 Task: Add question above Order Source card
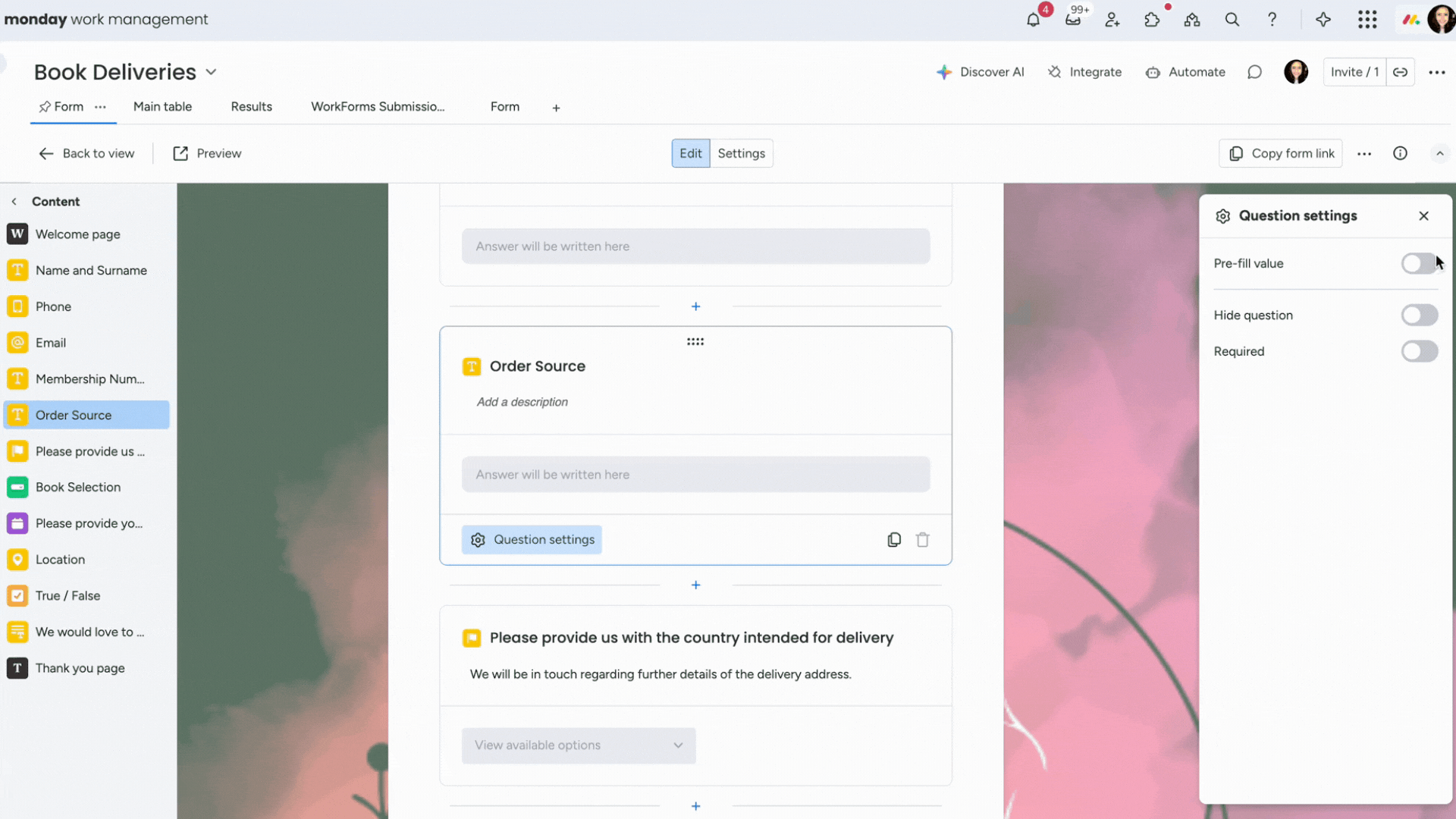(x=695, y=306)
